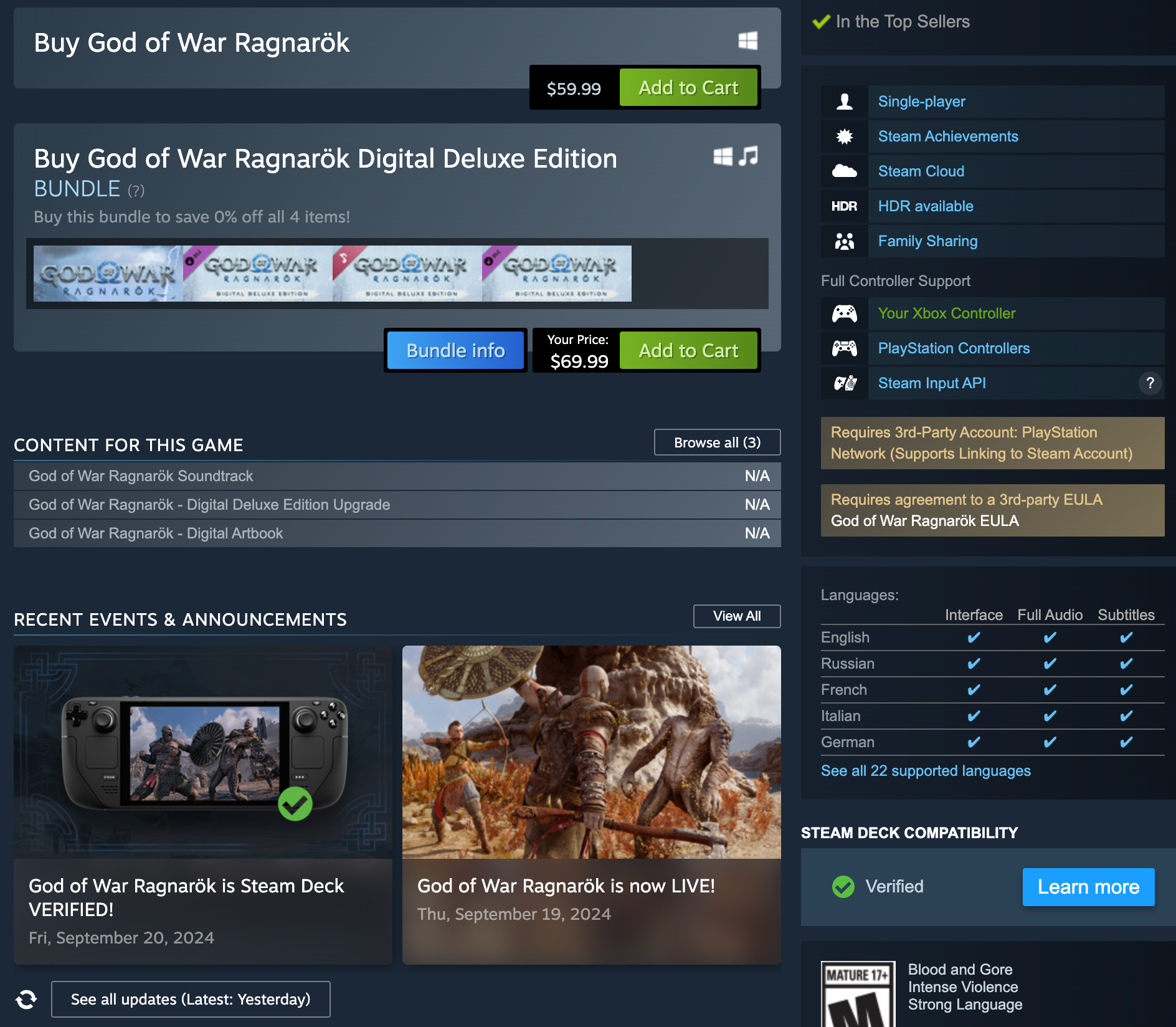Expand See all 22 supported languages
Image resolution: width=1176 pixels, height=1027 pixels.
click(926, 771)
